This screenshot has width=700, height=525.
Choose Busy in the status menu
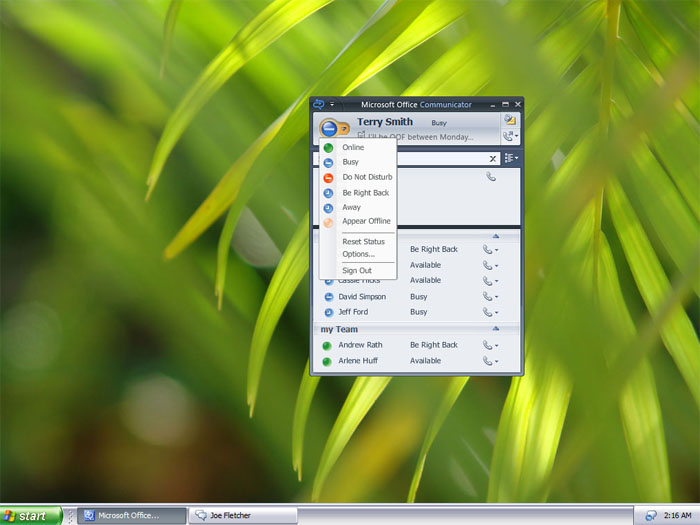click(x=358, y=162)
